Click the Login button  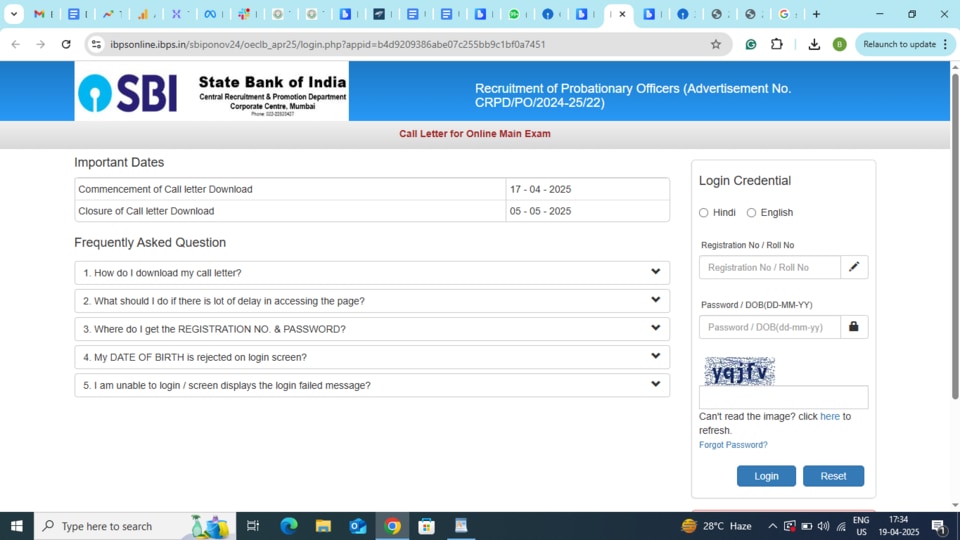(766, 476)
